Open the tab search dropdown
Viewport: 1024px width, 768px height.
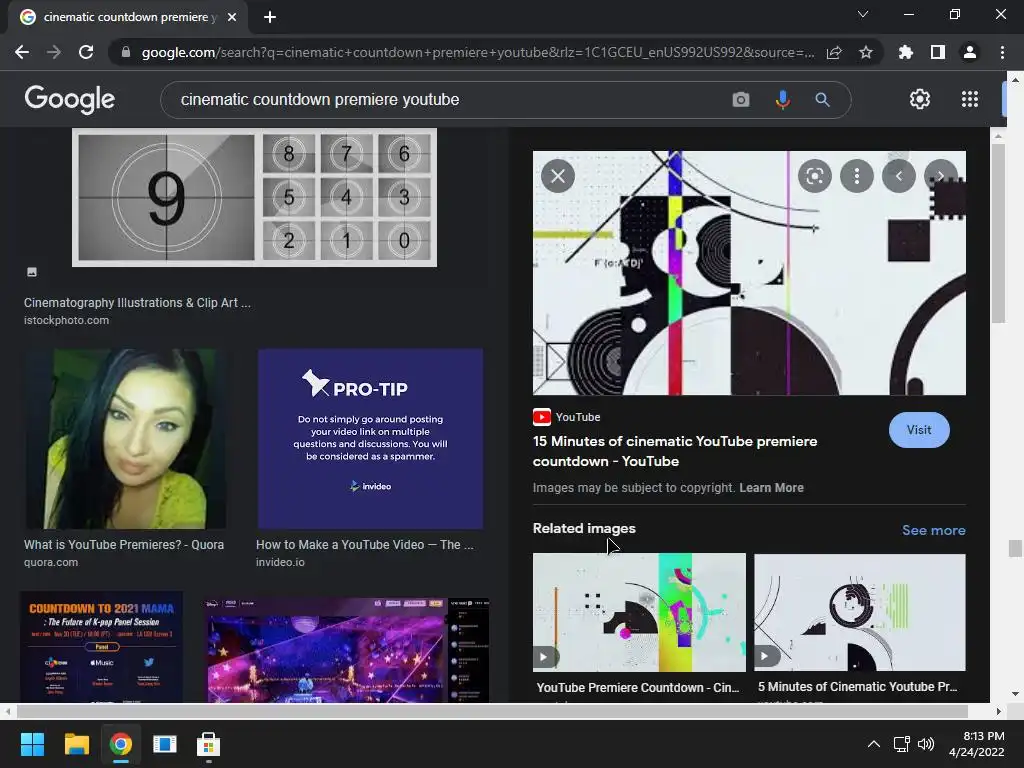pyautogui.click(x=863, y=14)
